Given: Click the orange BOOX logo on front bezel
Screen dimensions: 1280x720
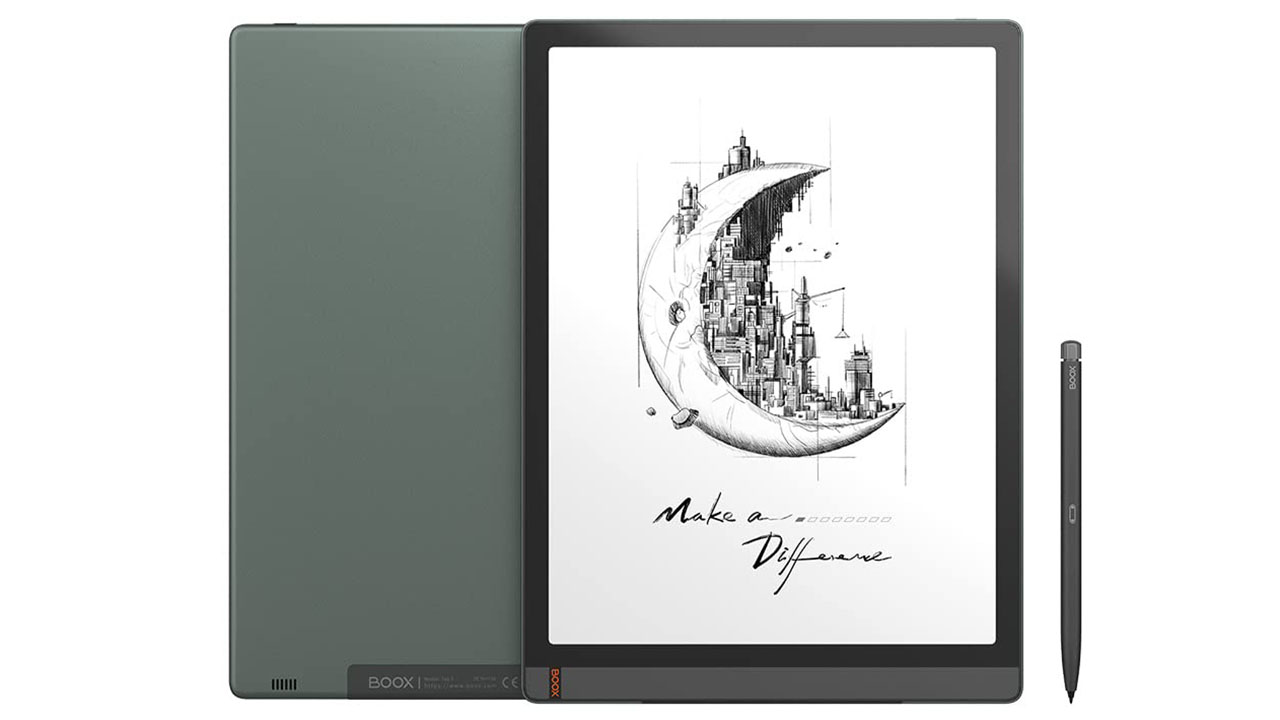Looking at the screenshot, I should click(555, 681).
